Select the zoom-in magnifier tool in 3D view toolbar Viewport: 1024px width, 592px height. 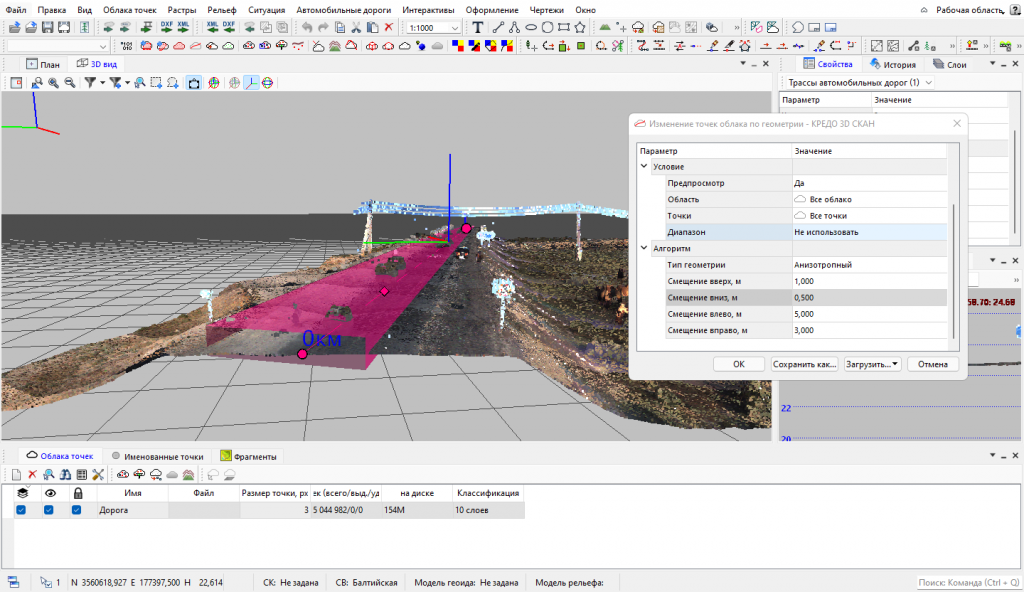click(52, 82)
